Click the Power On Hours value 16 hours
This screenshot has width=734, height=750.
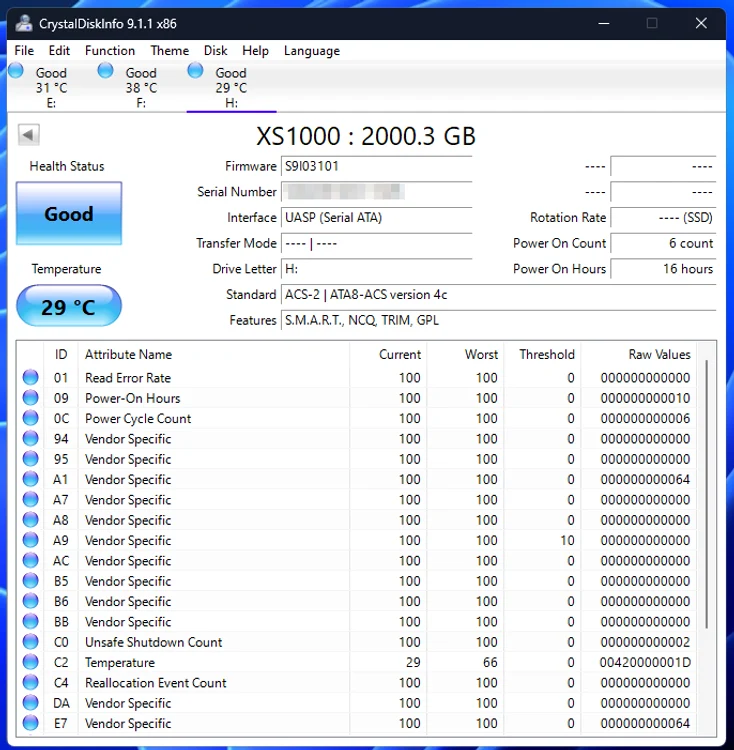(x=664, y=269)
